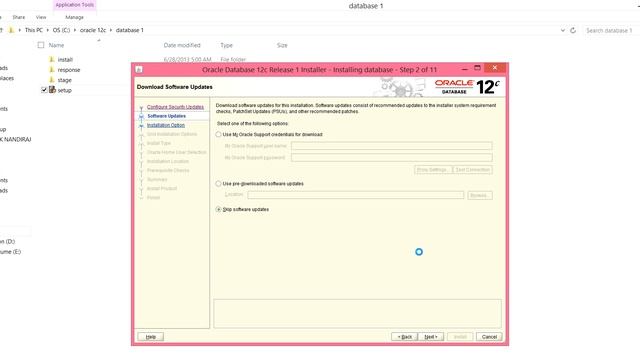This screenshot has height=360, width=640.
Task: Open the response folder icon
Action: 52,70
